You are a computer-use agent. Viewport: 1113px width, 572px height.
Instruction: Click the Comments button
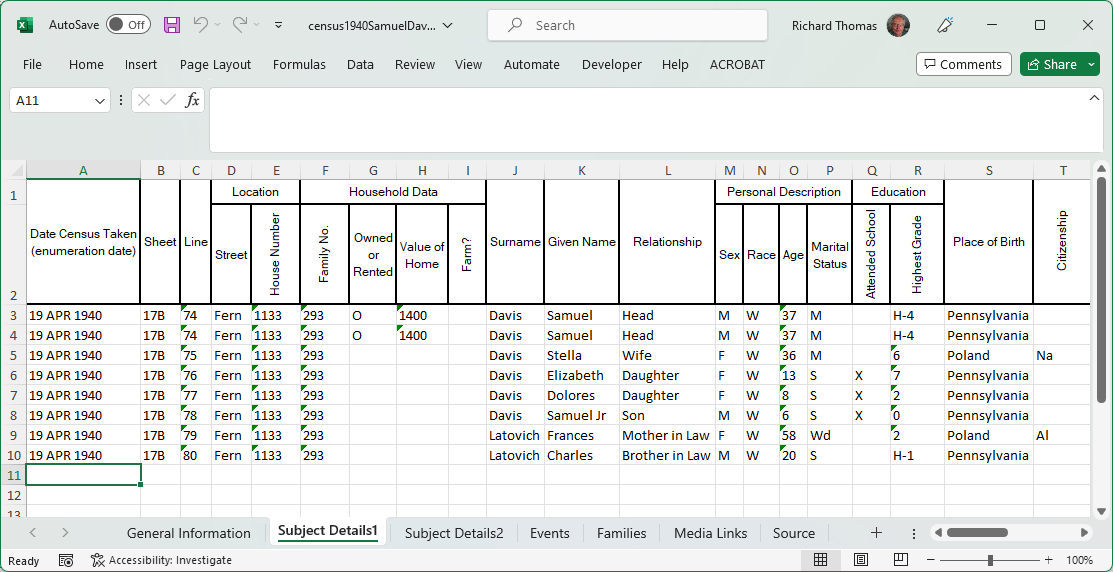pyautogui.click(x=963, y=64)
